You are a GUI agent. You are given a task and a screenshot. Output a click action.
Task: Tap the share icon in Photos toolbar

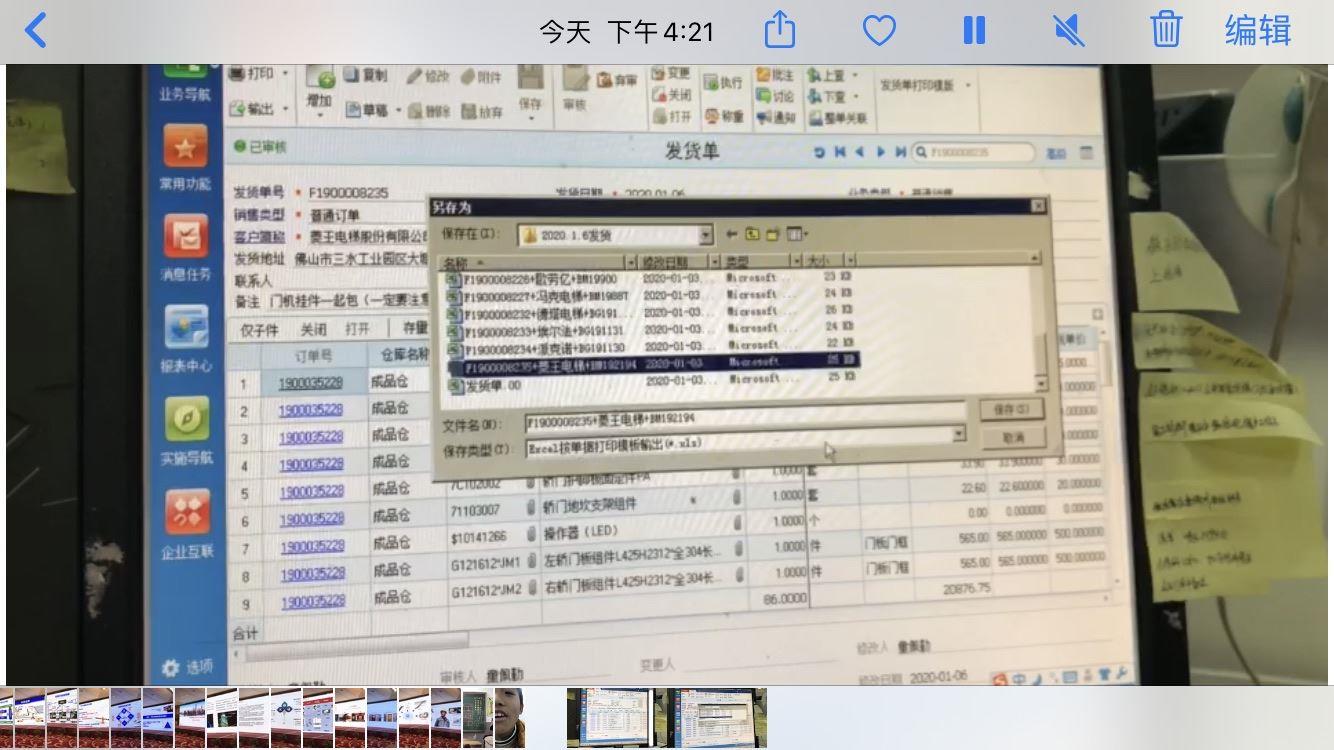tap(780, 29)
